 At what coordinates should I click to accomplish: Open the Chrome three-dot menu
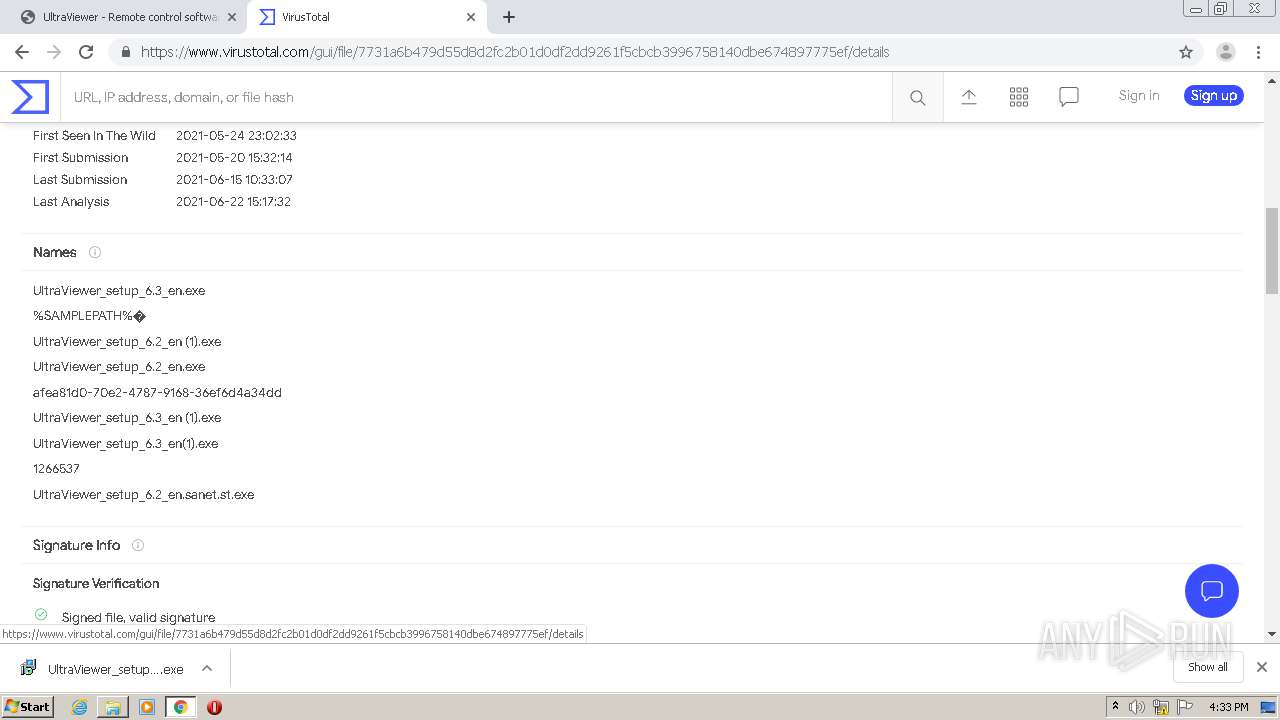pos(1258,52)
